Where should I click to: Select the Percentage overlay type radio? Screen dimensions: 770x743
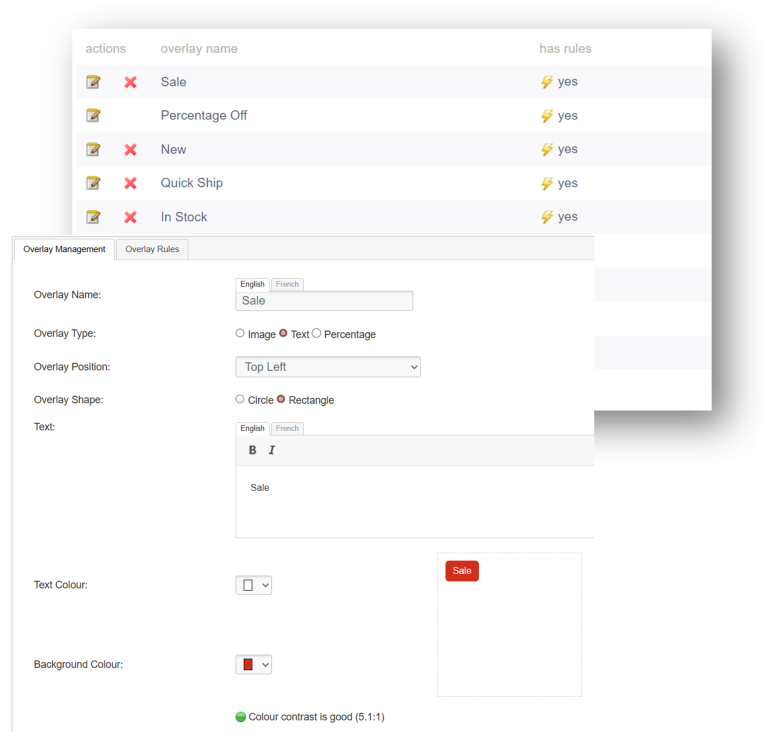pos(317,333)
